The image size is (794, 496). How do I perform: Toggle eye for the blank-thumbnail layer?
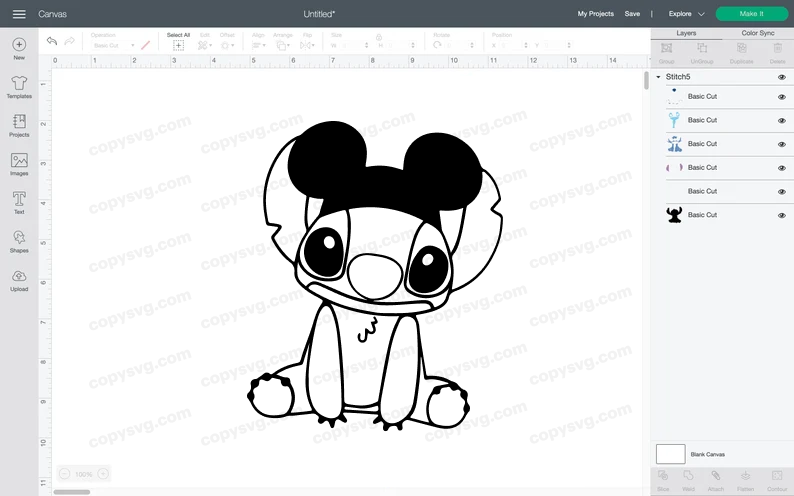tap(782, 192)
